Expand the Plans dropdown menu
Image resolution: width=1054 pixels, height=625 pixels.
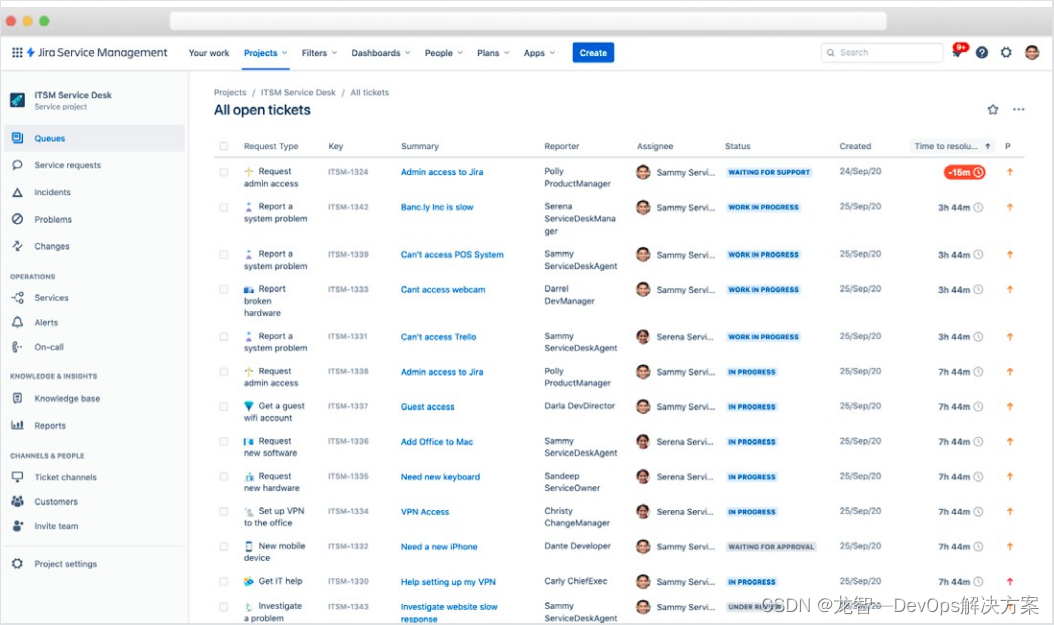493,53
